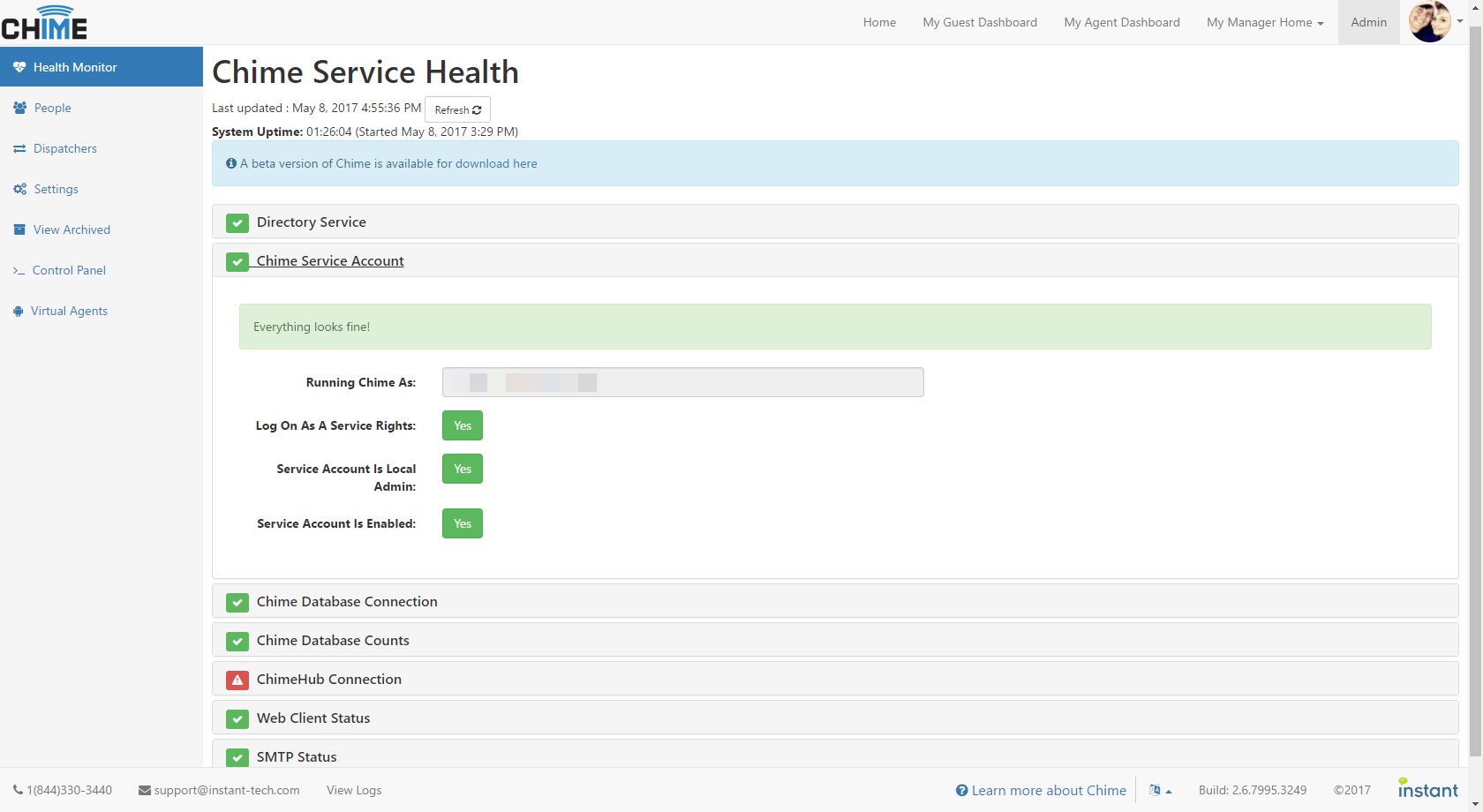The image size is (1483, 812).
Task: Click the People group icon
Action: 19,108
